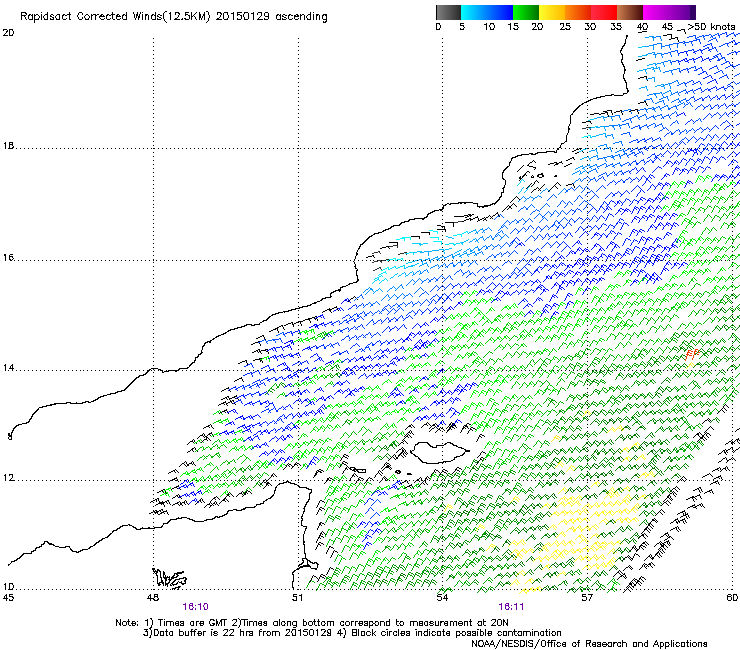Click the latitude label "18" on left axis
The height and width of the screenshot is (650, 740).
click(8, 146)
